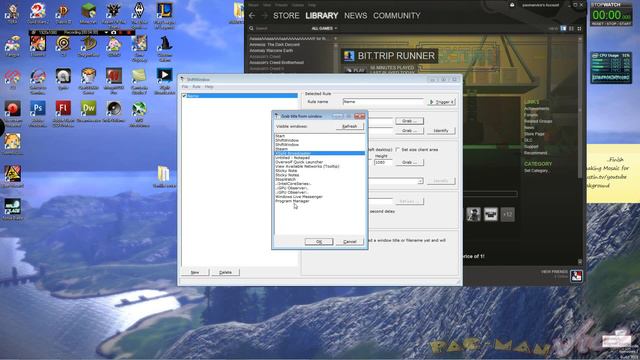Open the Achievements link in Steam
Screen dimensions: 640x360
click(x=536, y=109)
